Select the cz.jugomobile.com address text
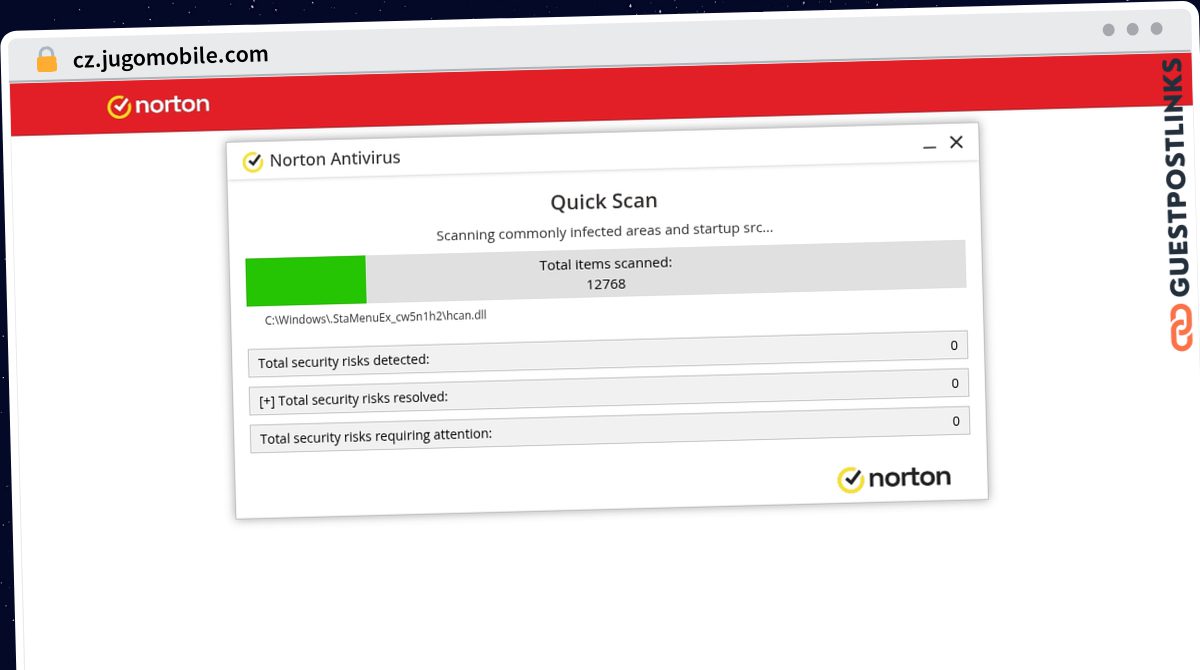Screen dimensions: 1200x670 click(171, 57)
